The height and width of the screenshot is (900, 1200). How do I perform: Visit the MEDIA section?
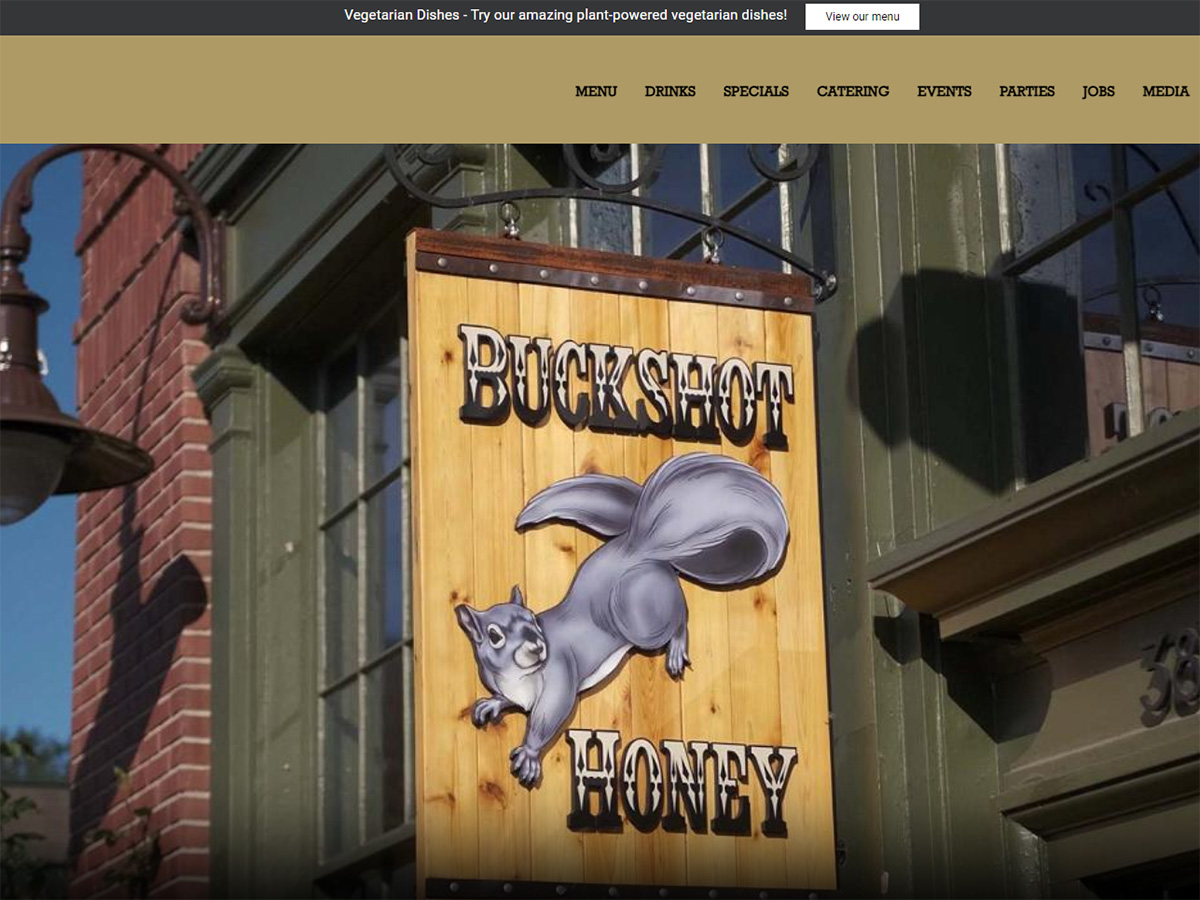[1166, 91]
